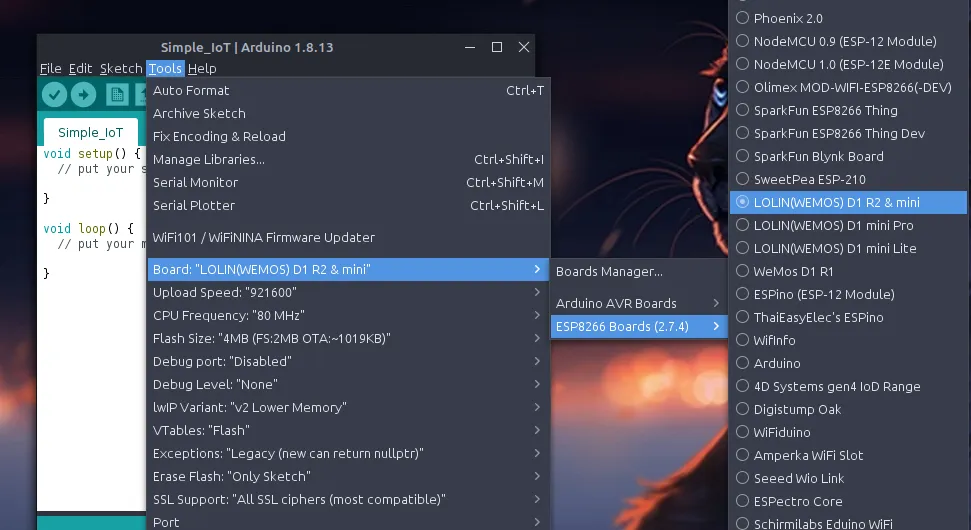Maximize the Arduino window
Screen dimensions: 971x530
coord(497,47)
